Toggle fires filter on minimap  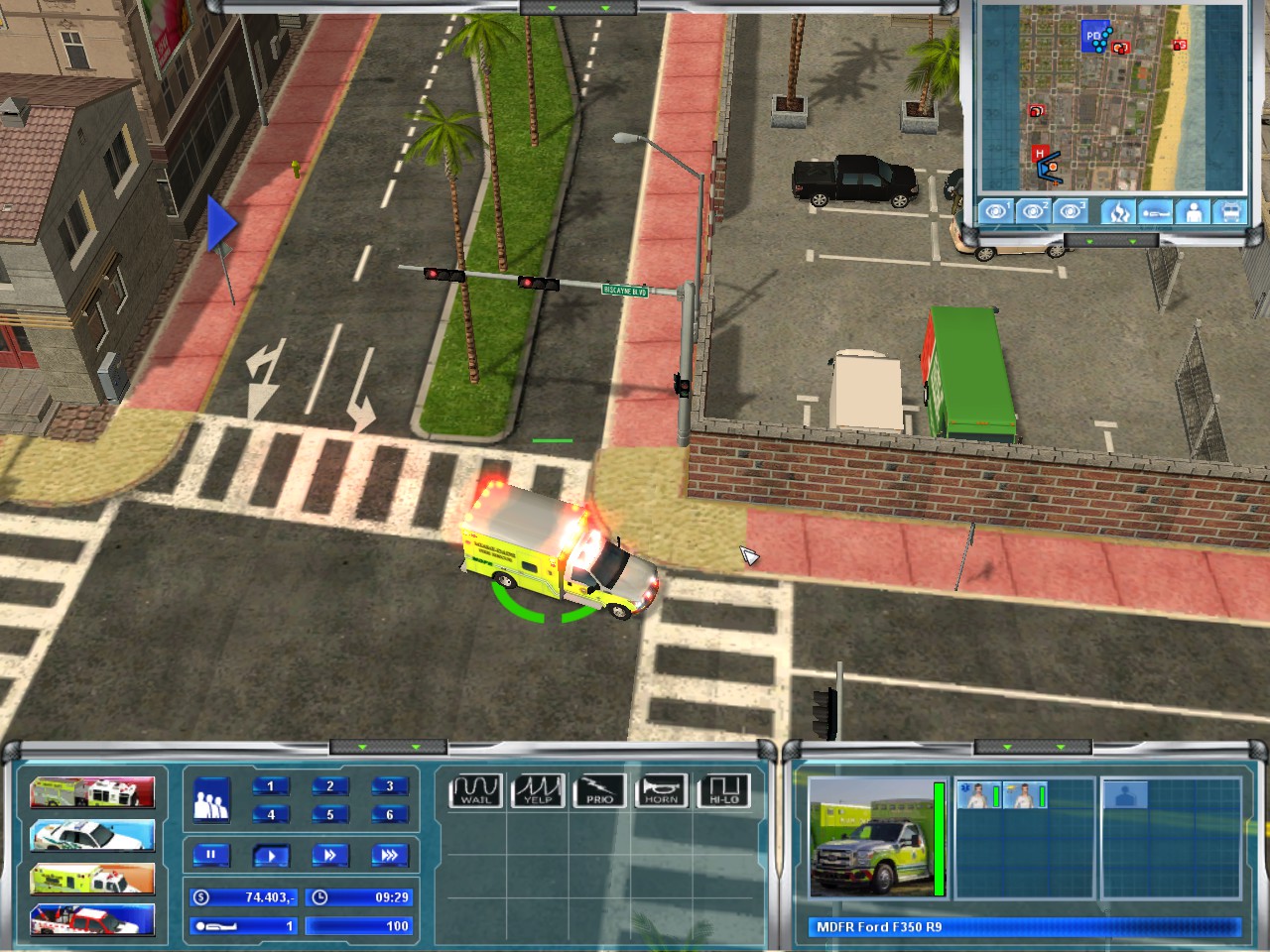1118,211
